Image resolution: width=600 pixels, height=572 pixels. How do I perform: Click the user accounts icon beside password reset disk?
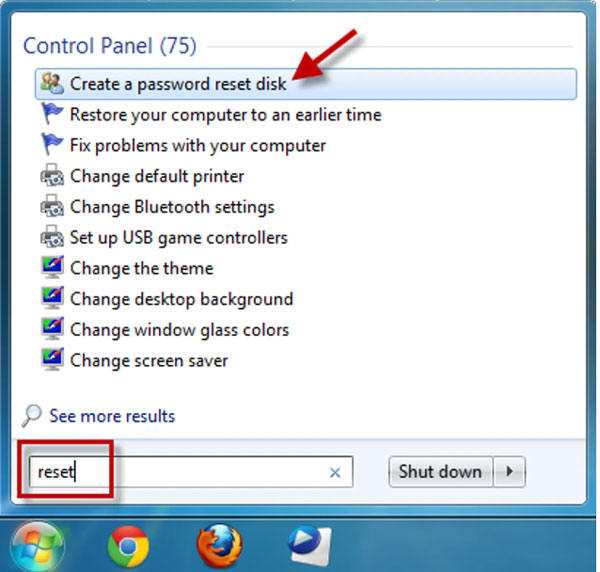52,83
